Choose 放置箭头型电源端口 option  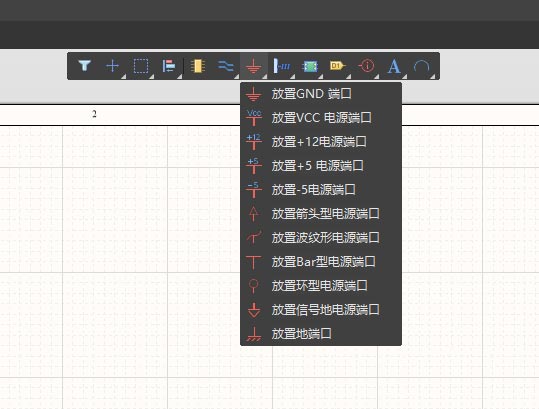click(321, 214)
